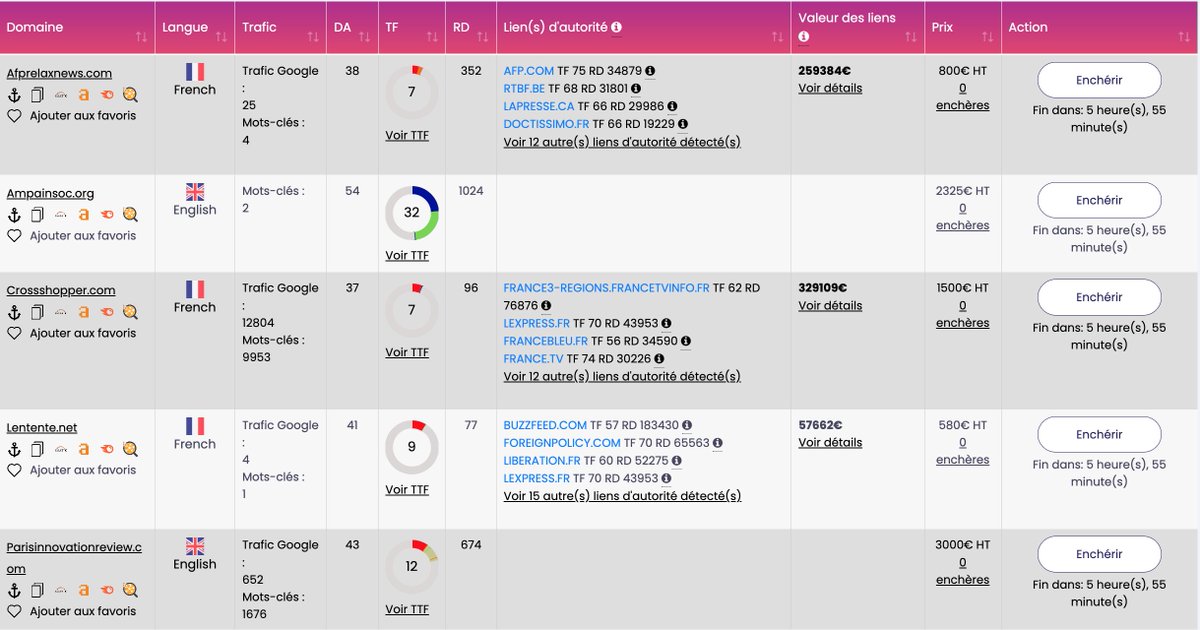
Task: Click the copy pages icon under Lentente.net
Action: [x=37, y=449]
